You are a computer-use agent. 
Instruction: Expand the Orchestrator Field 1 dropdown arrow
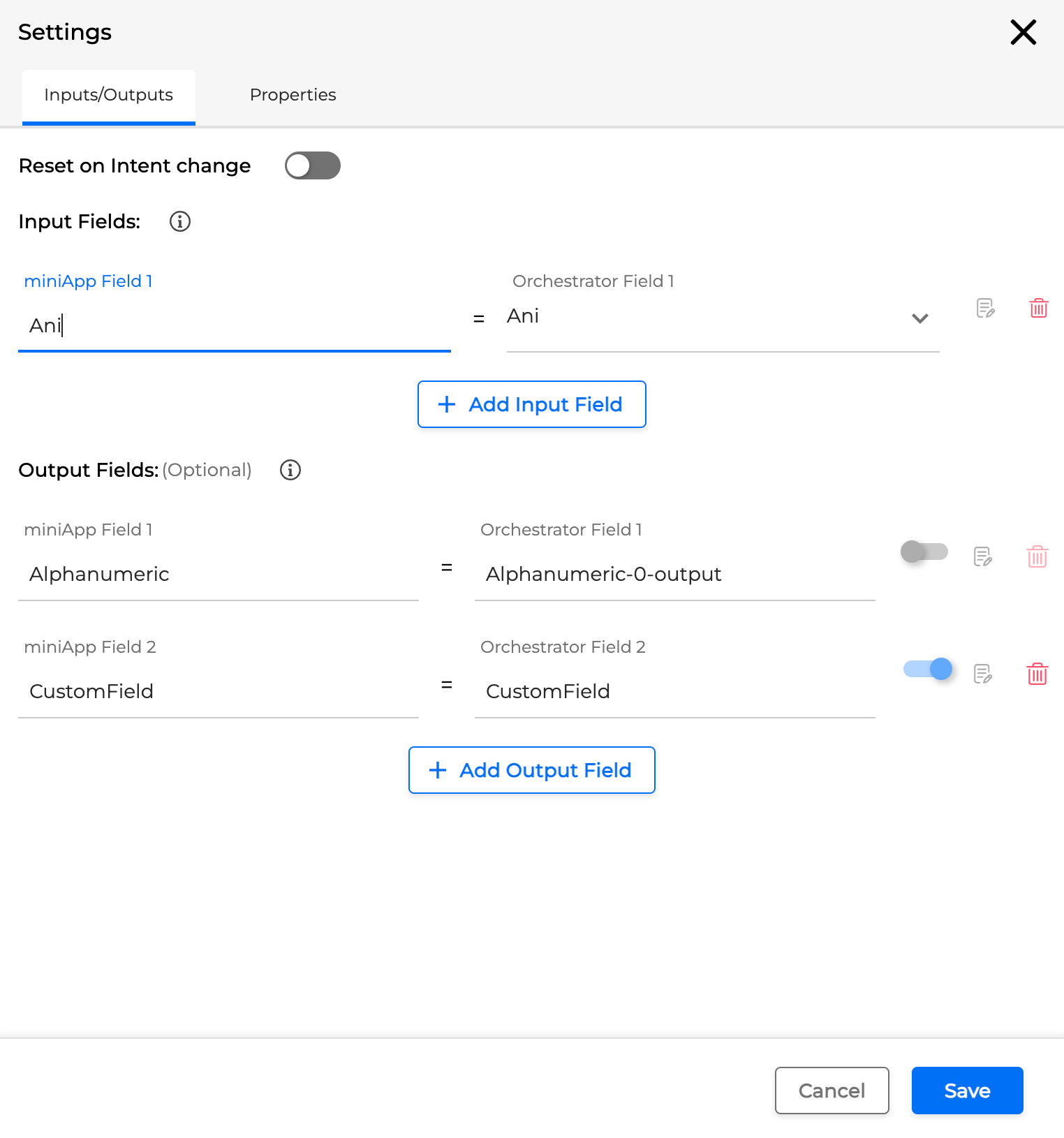click(x=919, y=318)
